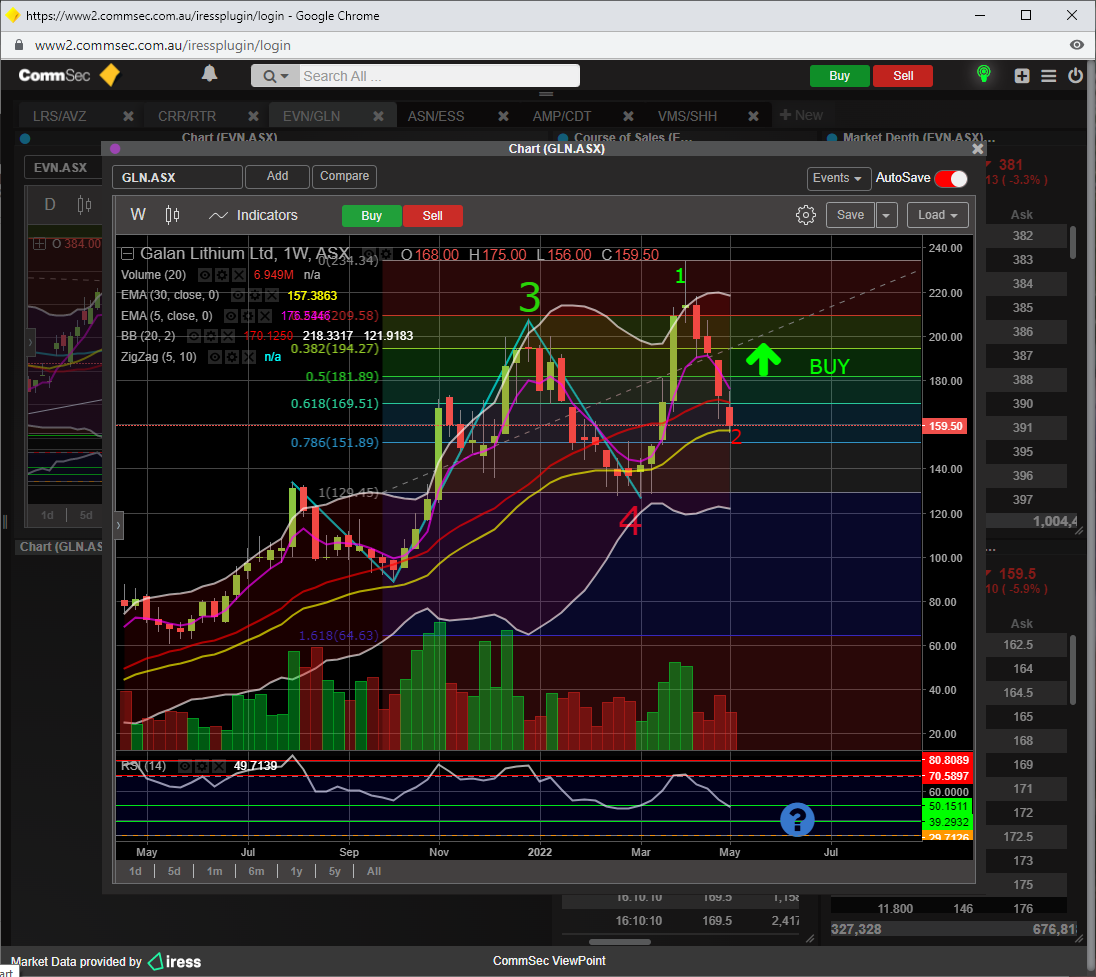This screenshot has height=977, width=1096.
Task: Open the search category dropdown
Action: [275, 75]
